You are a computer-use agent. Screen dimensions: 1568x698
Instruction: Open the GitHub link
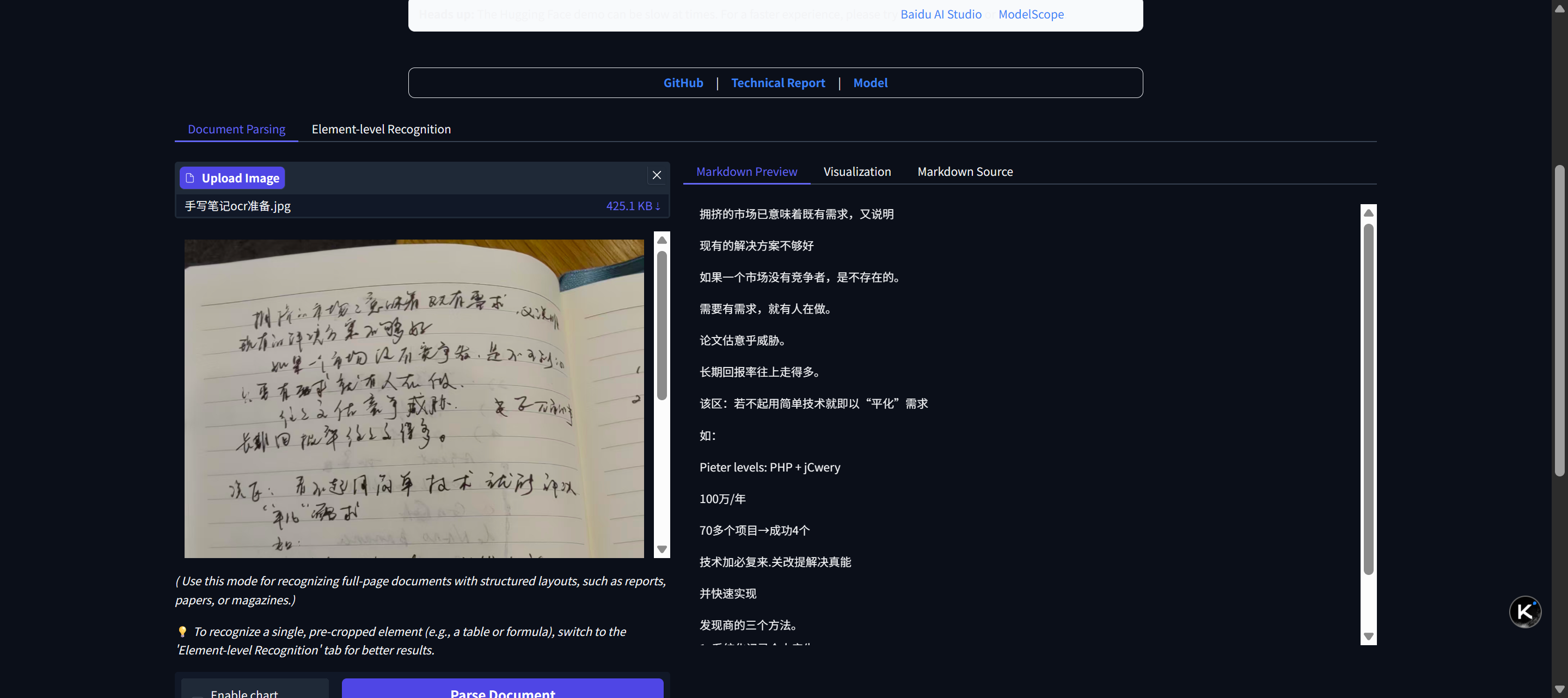[683, 83]
